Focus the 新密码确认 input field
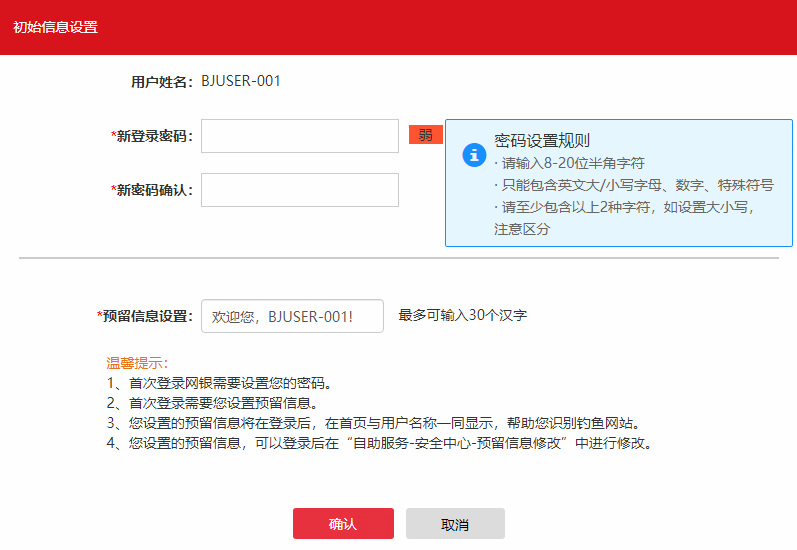This screenshot has height=550, width=797. pyautogui.click(x=300, y=190)
